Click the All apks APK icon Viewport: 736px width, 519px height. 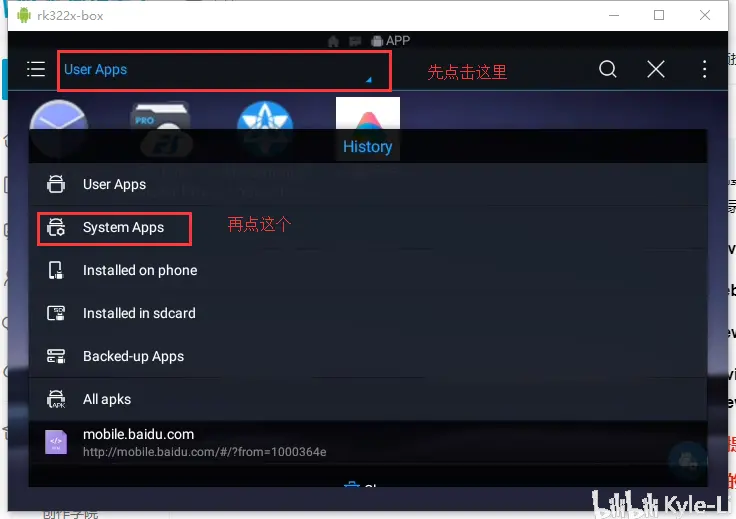(56, 399)
